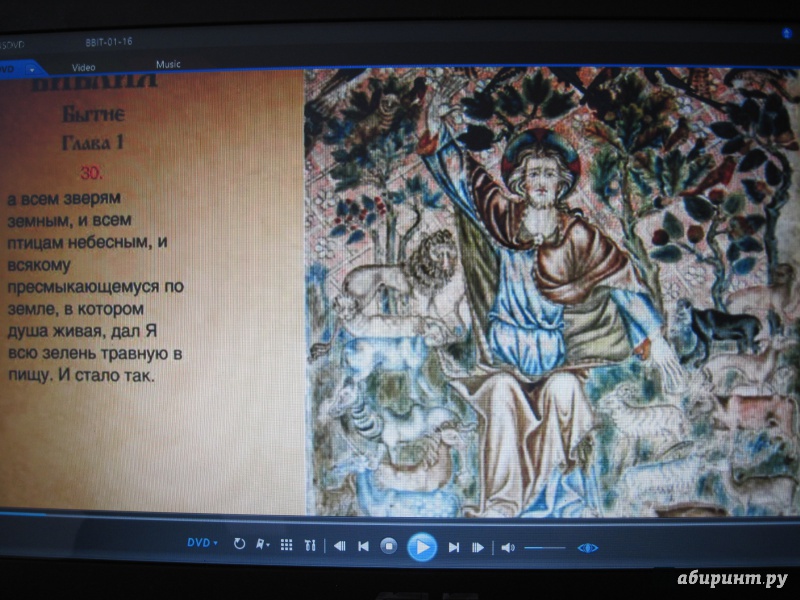Open the DVD source dropdown in control bar

[x=202, y=543]
